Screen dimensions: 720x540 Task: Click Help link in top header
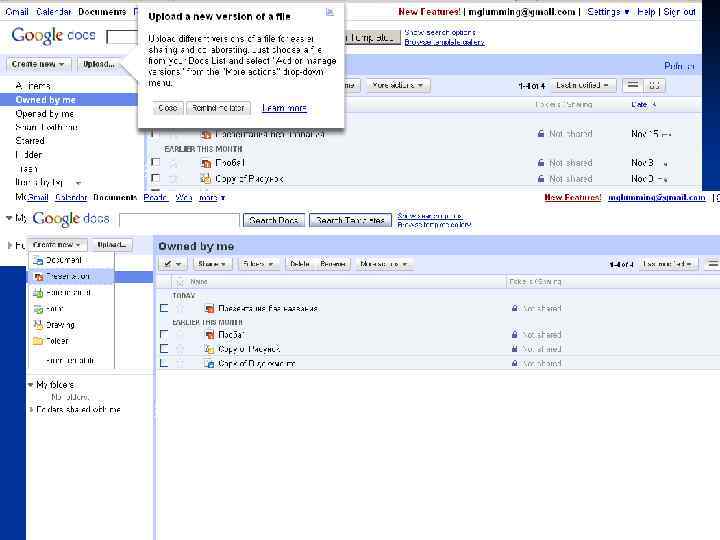[646, 11]
